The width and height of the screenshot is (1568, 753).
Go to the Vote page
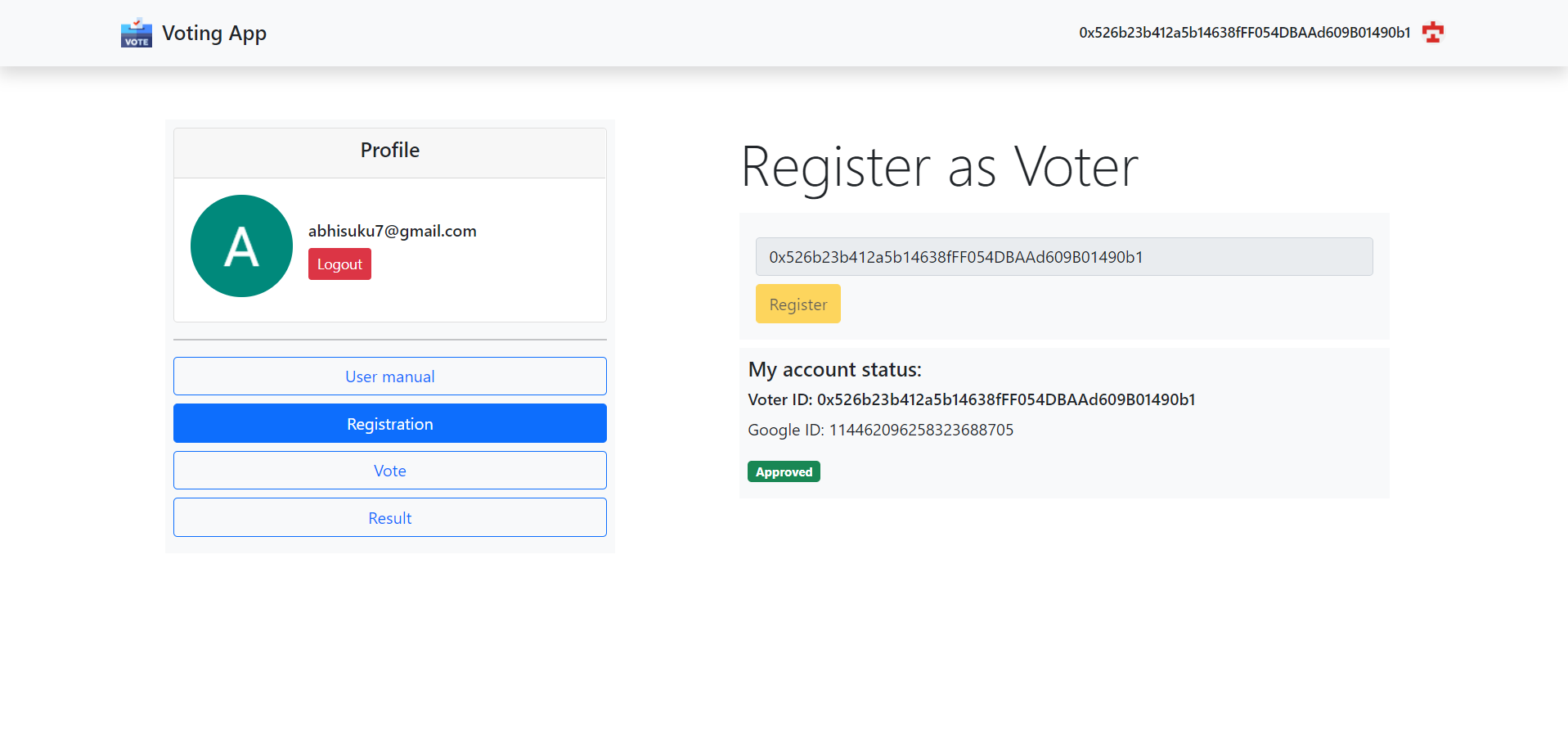(x=390, y=471)
